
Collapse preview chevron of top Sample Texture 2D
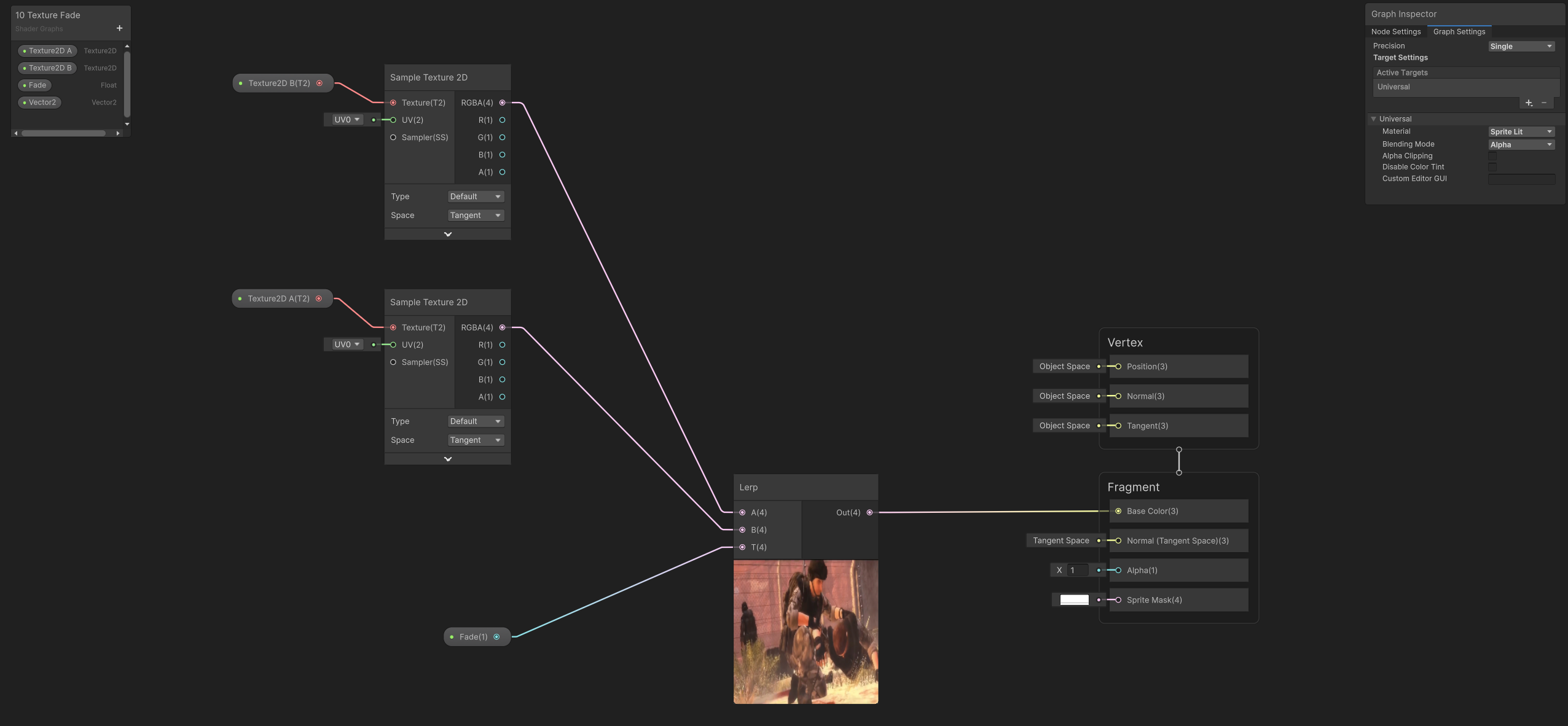point(447,234)
